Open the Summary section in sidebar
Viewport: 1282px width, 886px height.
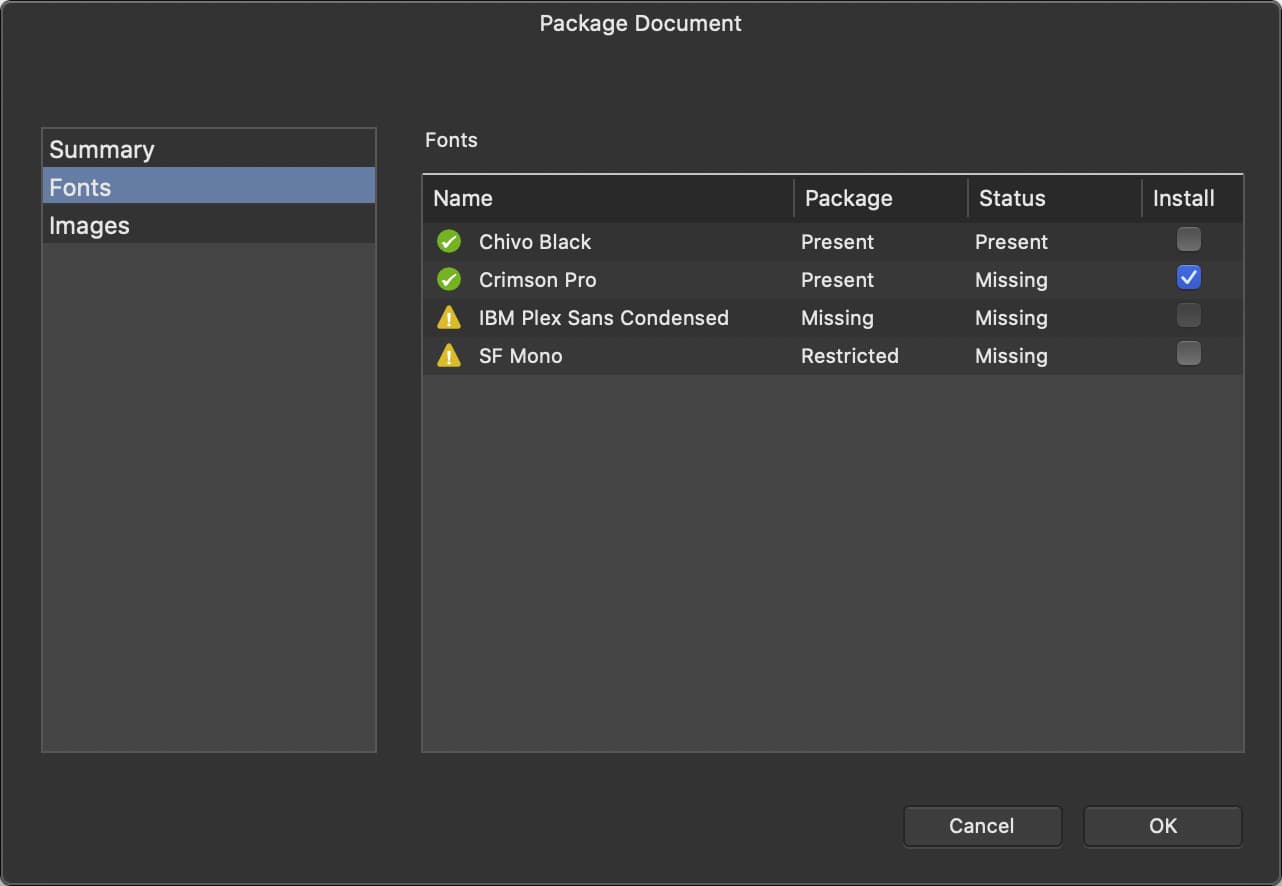209,149
